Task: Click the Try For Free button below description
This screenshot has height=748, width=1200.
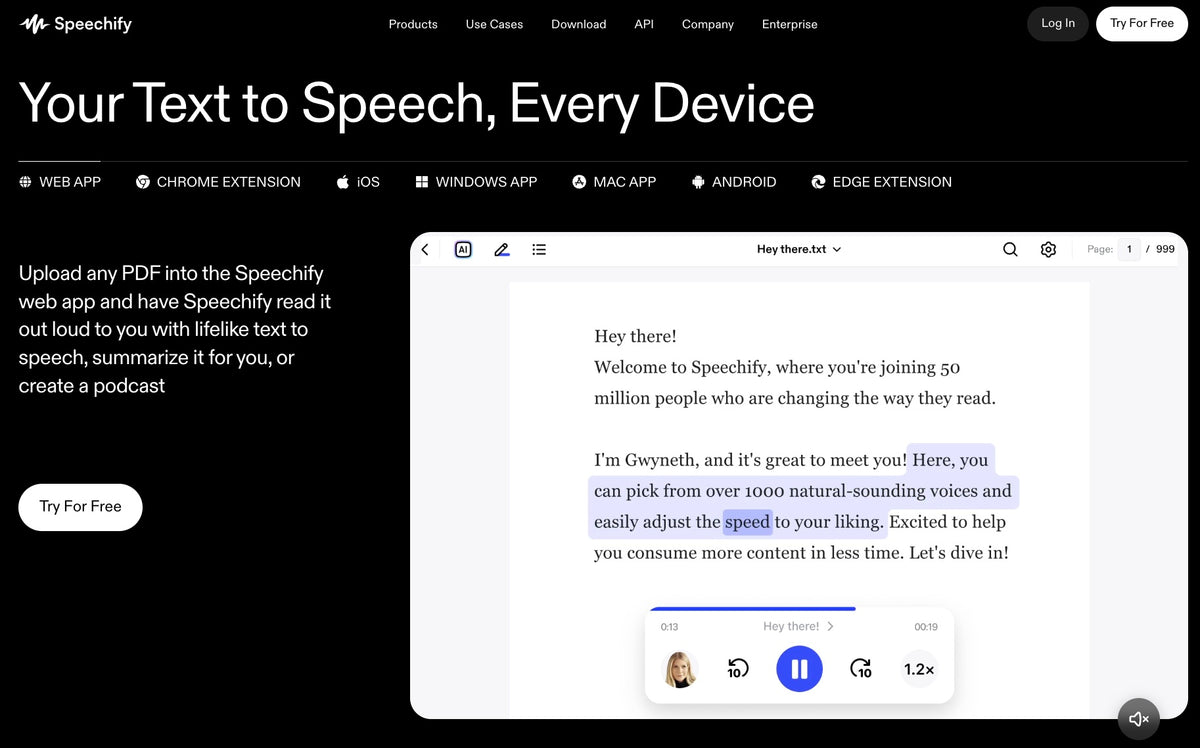Action: [x=80, y=507]
